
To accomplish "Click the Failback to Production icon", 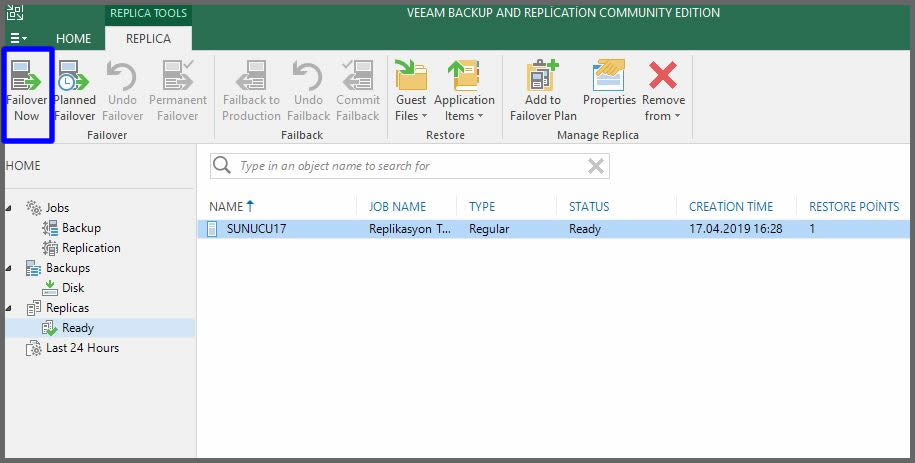I will 251,77.
